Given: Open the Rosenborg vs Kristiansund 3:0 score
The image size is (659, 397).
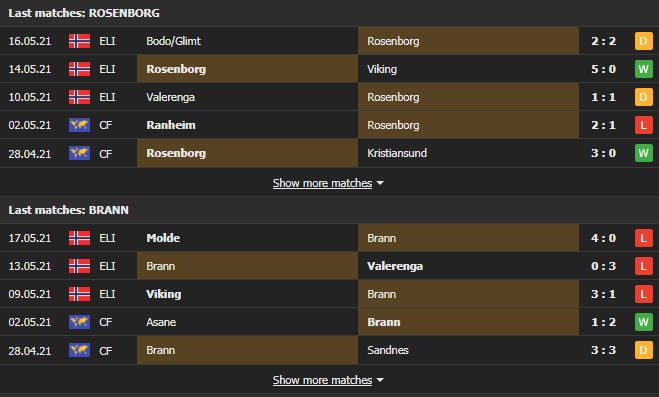Looking at the screenshot, I should [604, 153].
